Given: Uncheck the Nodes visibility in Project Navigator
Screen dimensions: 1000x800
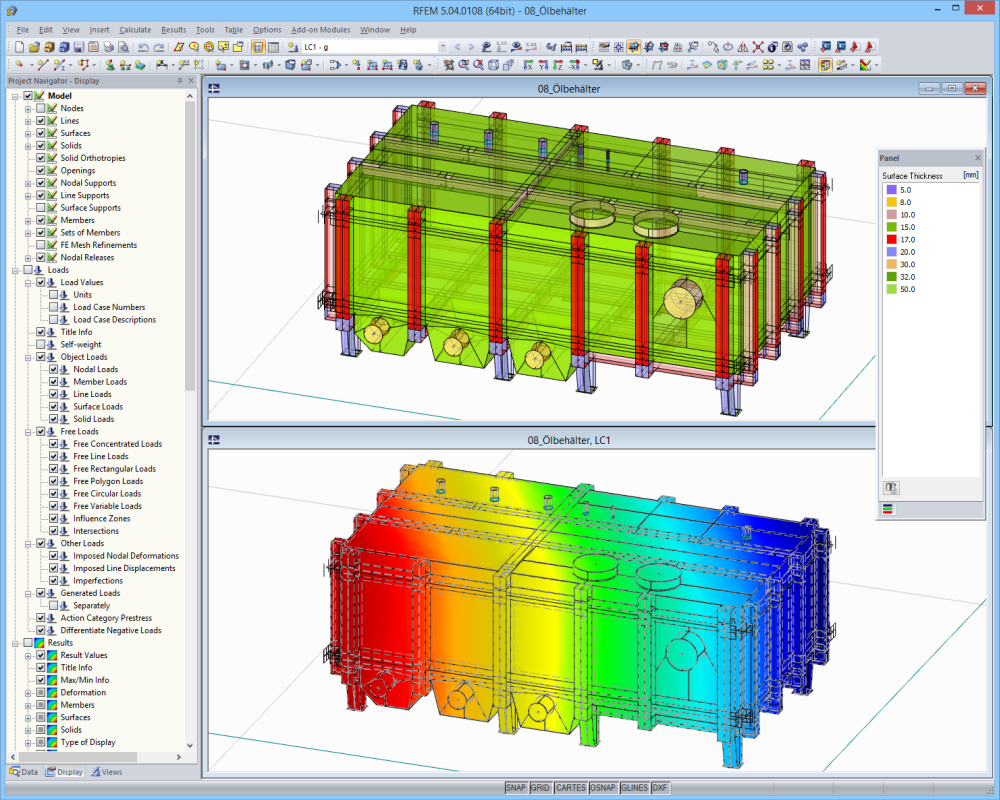Looking at the screenshot, I should pyautogui.click(x=40, y=108).
